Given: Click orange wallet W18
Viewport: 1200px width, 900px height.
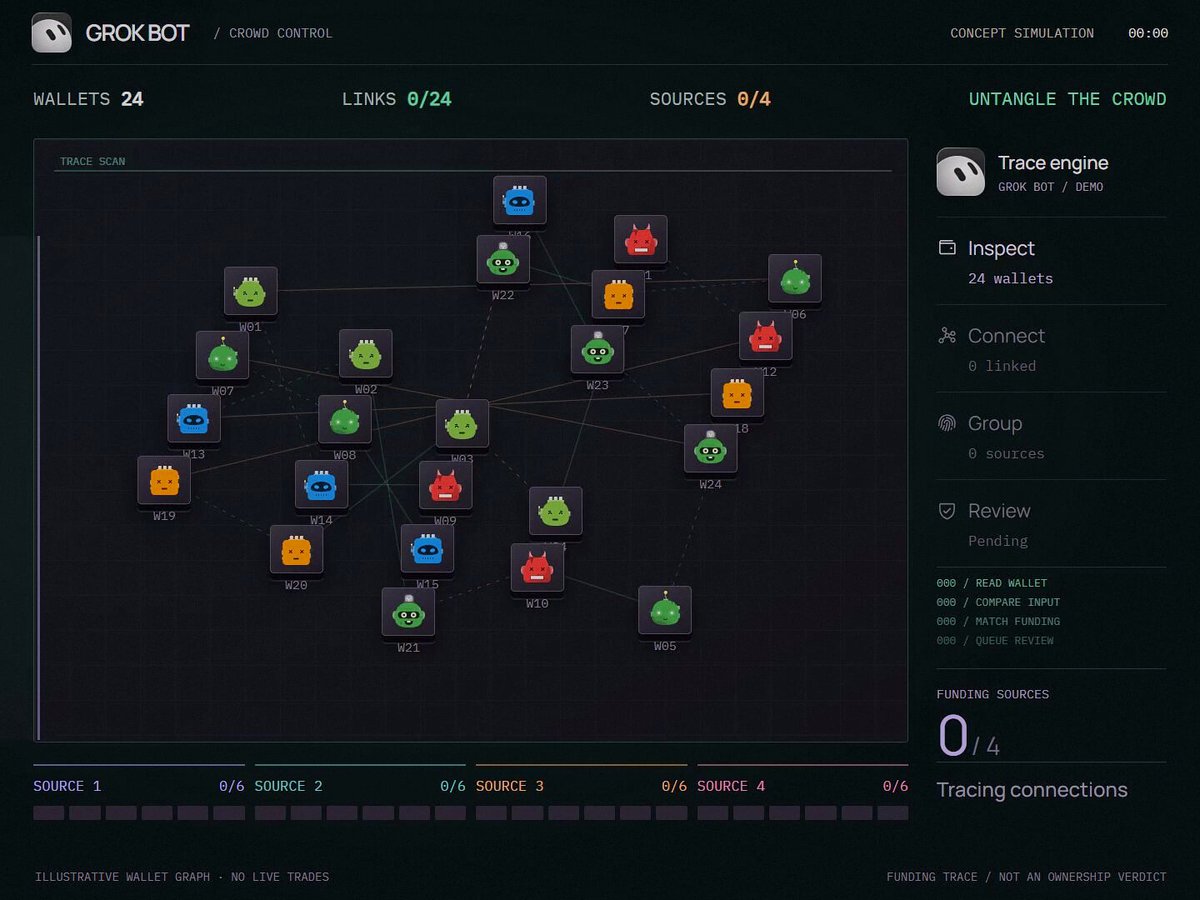Looking at the screenshot, I should [737, 393].
